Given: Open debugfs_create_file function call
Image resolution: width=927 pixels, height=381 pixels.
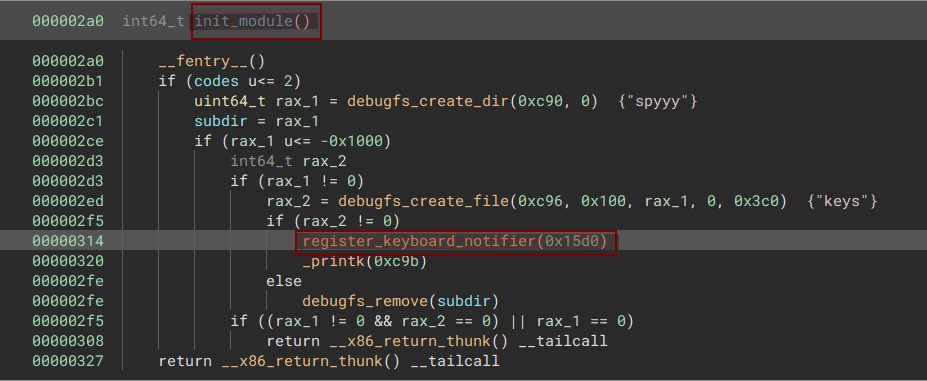Looking at the screenshot, I should (x=423, y=202).
